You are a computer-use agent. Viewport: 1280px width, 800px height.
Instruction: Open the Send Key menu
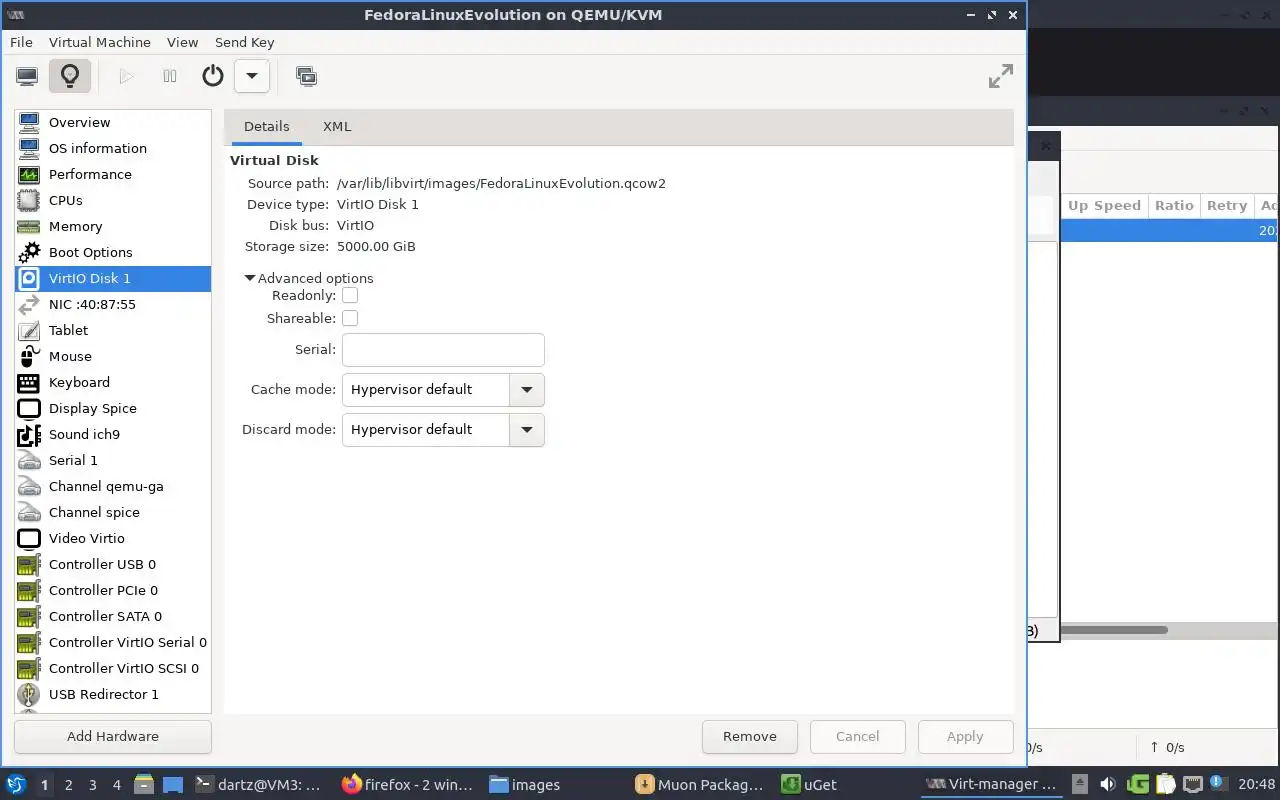244,42
